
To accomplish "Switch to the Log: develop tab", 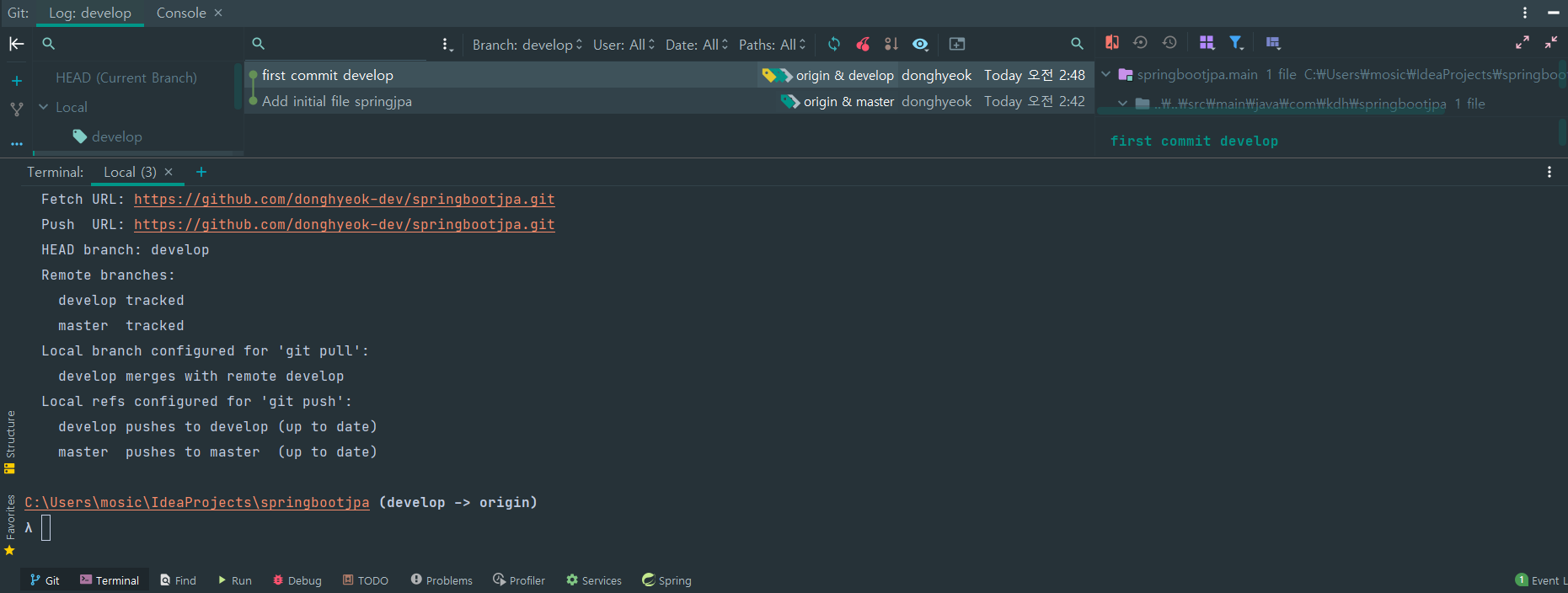I will [x=90, y=13].
